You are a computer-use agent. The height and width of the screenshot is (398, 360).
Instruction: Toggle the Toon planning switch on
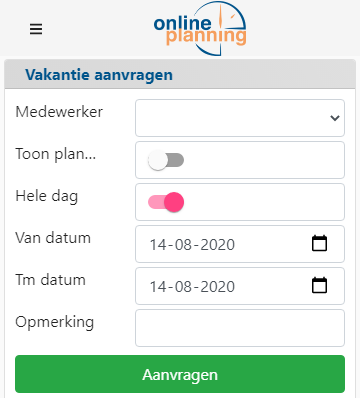[166, 160]
